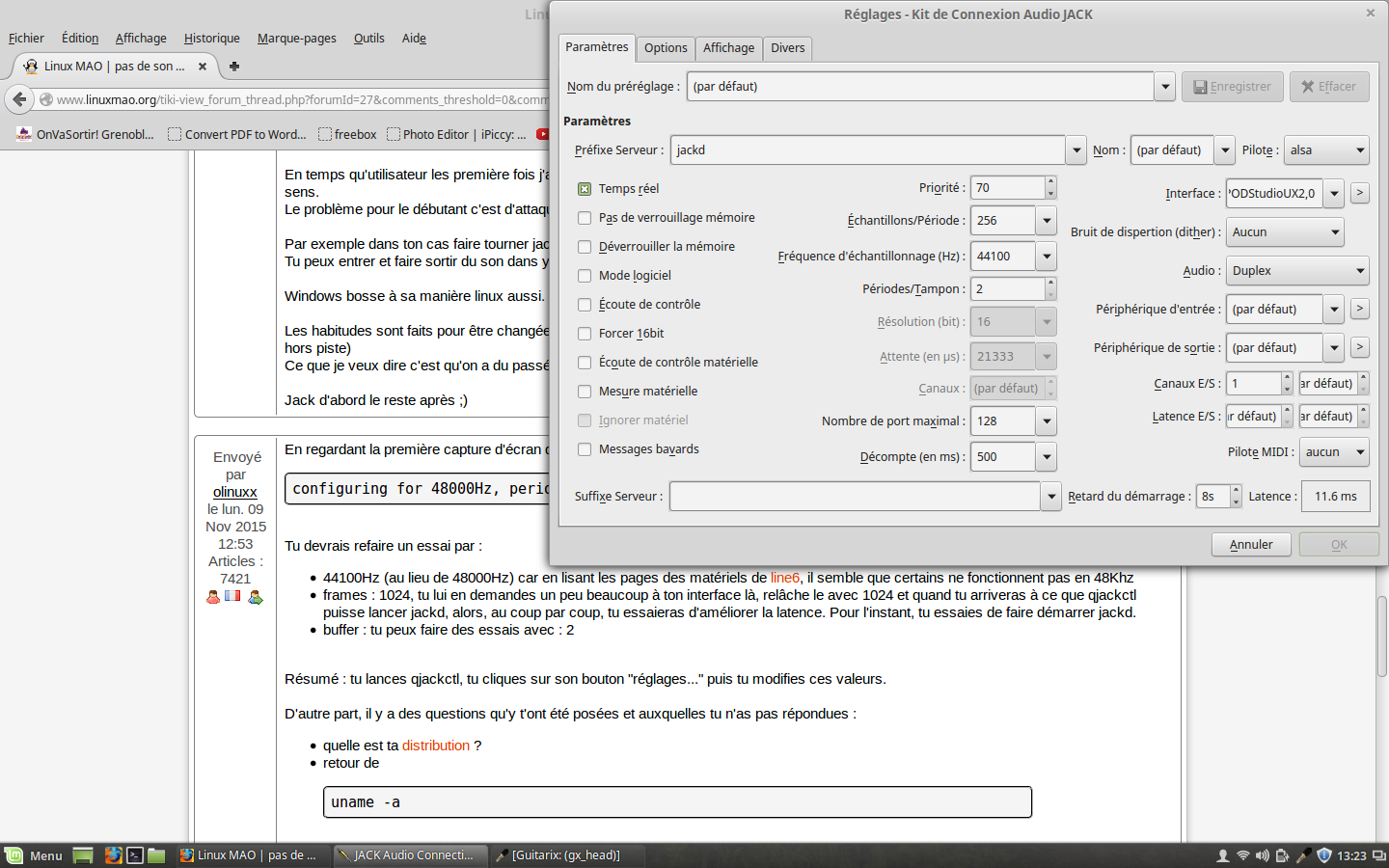
Task: Click the Suffixe Serveur text field
Action: pos(856,497)
